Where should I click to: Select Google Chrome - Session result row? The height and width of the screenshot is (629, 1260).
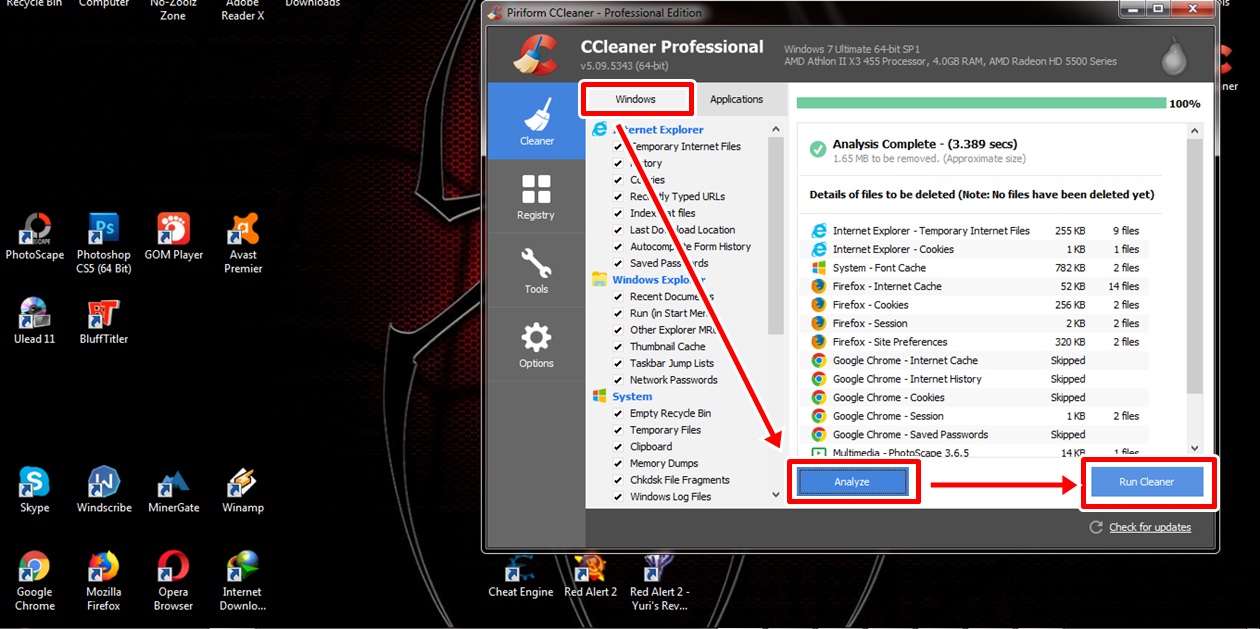(978, 416)
